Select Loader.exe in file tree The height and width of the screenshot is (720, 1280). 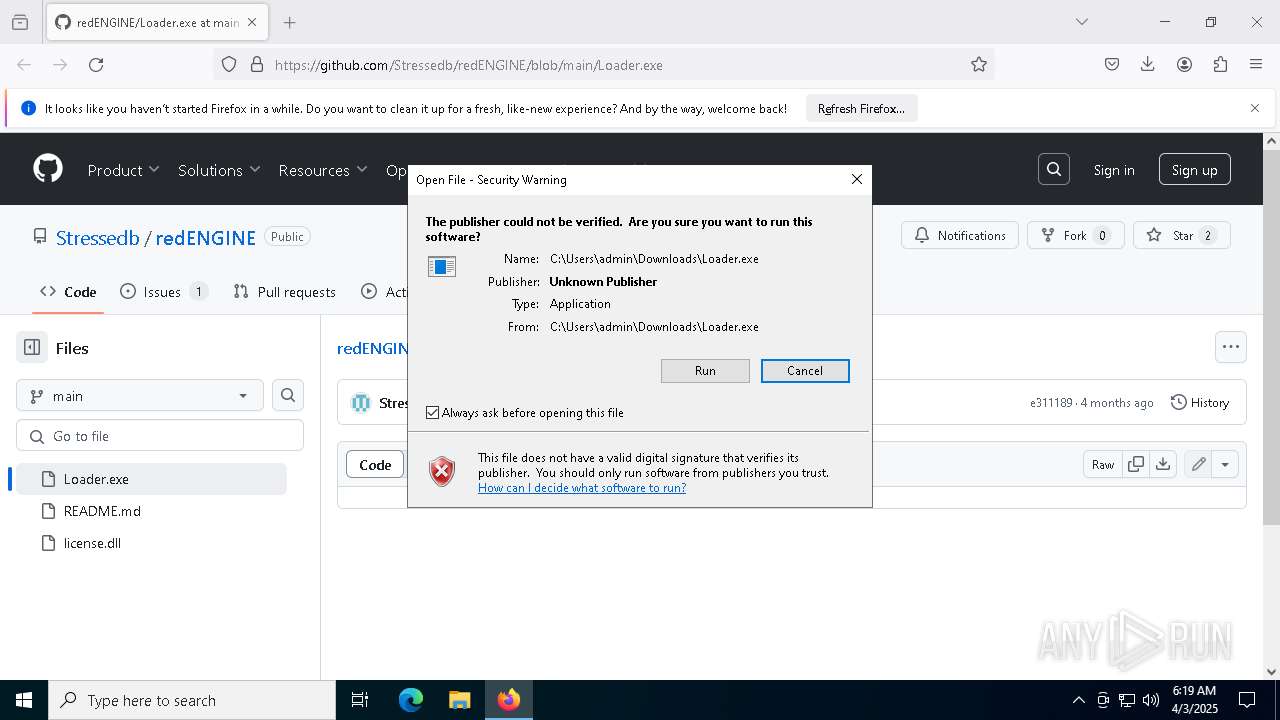point(151,479)
